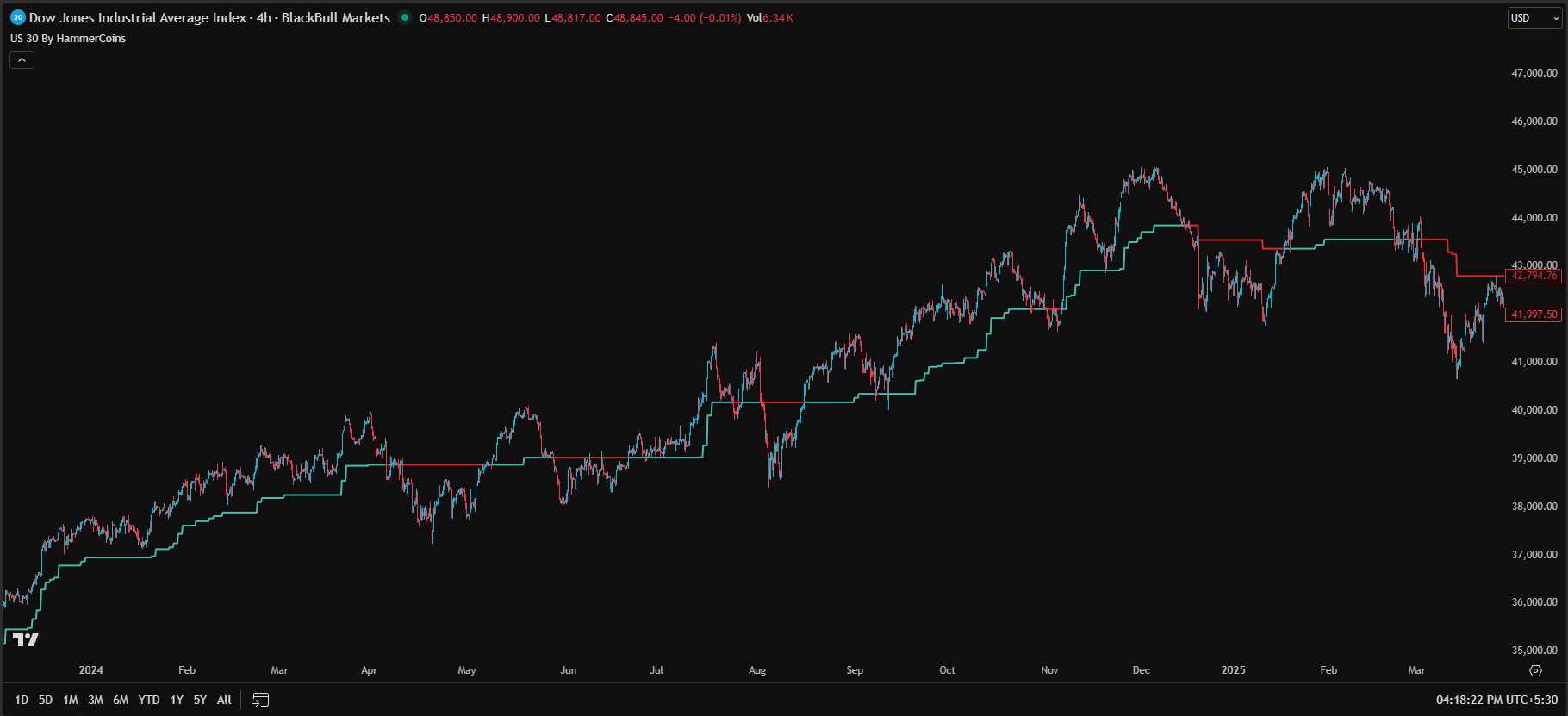Screen dimensions: 1568x716
Task: Select the 5D date range
Action: [46, 700]
